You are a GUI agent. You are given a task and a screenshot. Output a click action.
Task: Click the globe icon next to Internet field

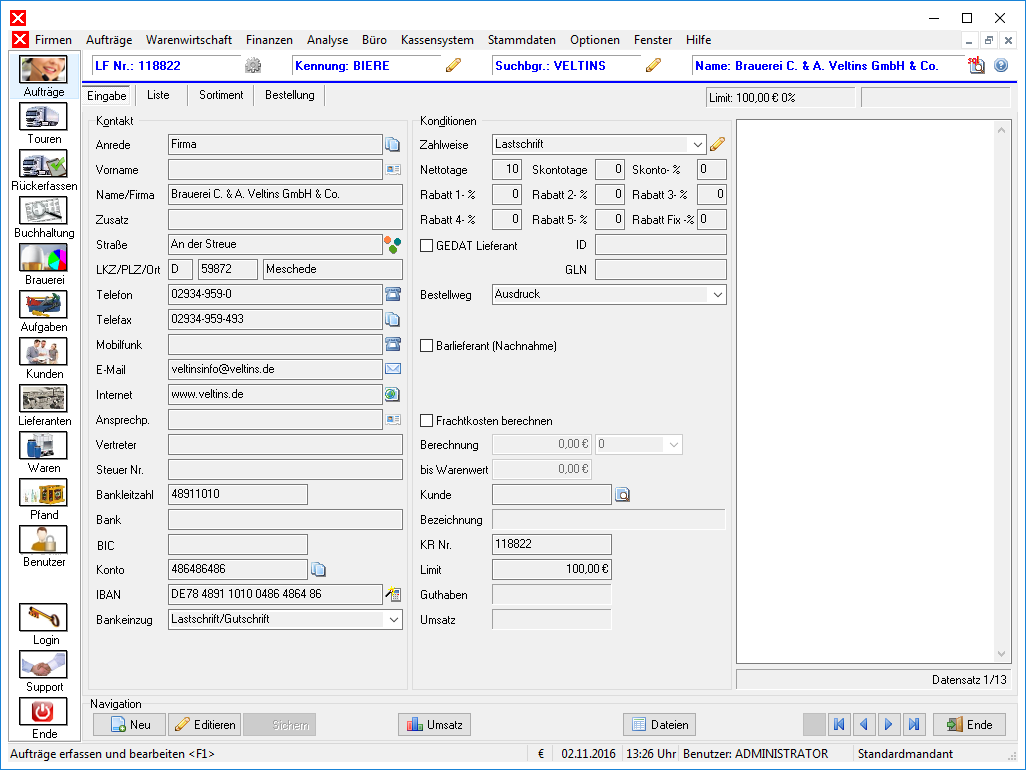click(x=393, y=394)
